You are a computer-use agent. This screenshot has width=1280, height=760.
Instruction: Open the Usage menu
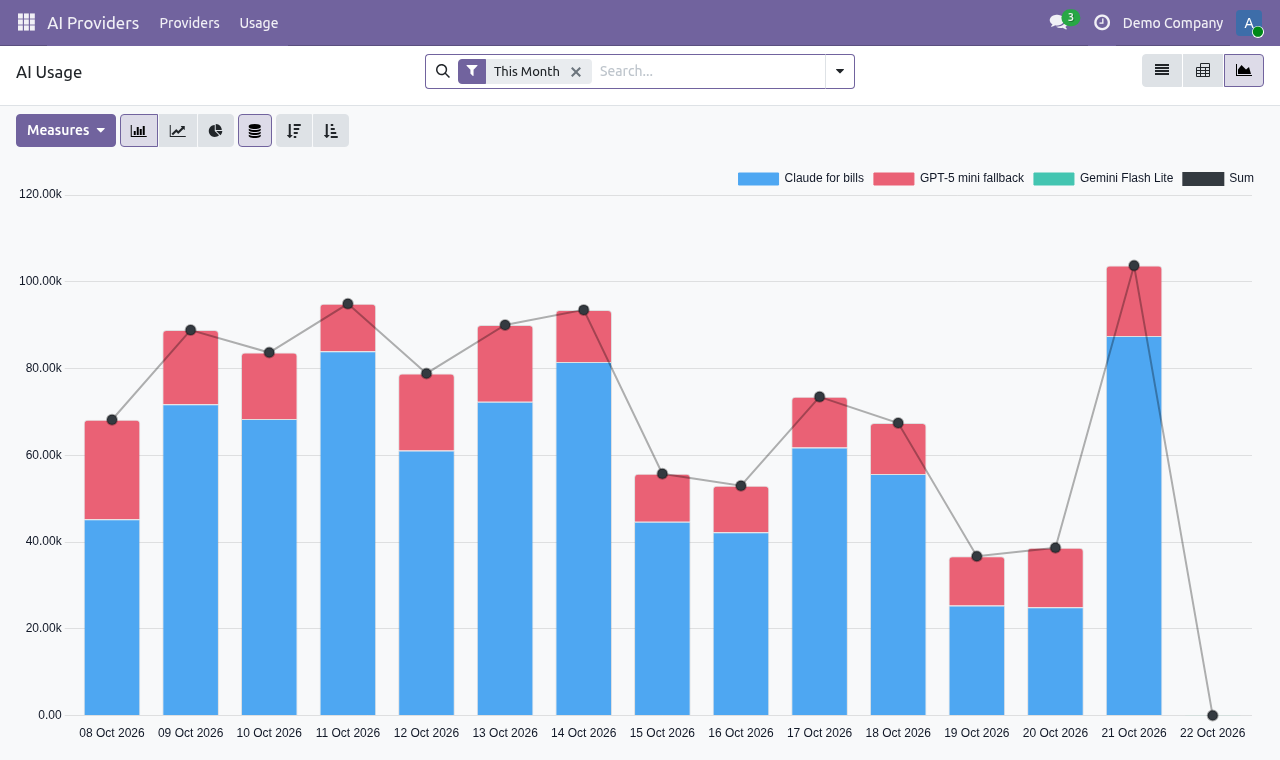(259, 23)
